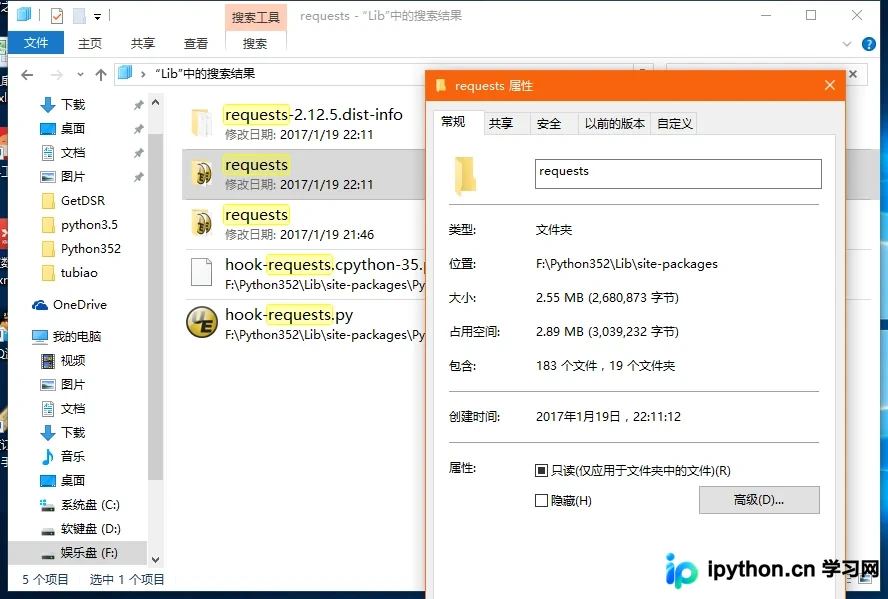
Task: Open the quick access toolbar customize dropdown
Action: 97,16
